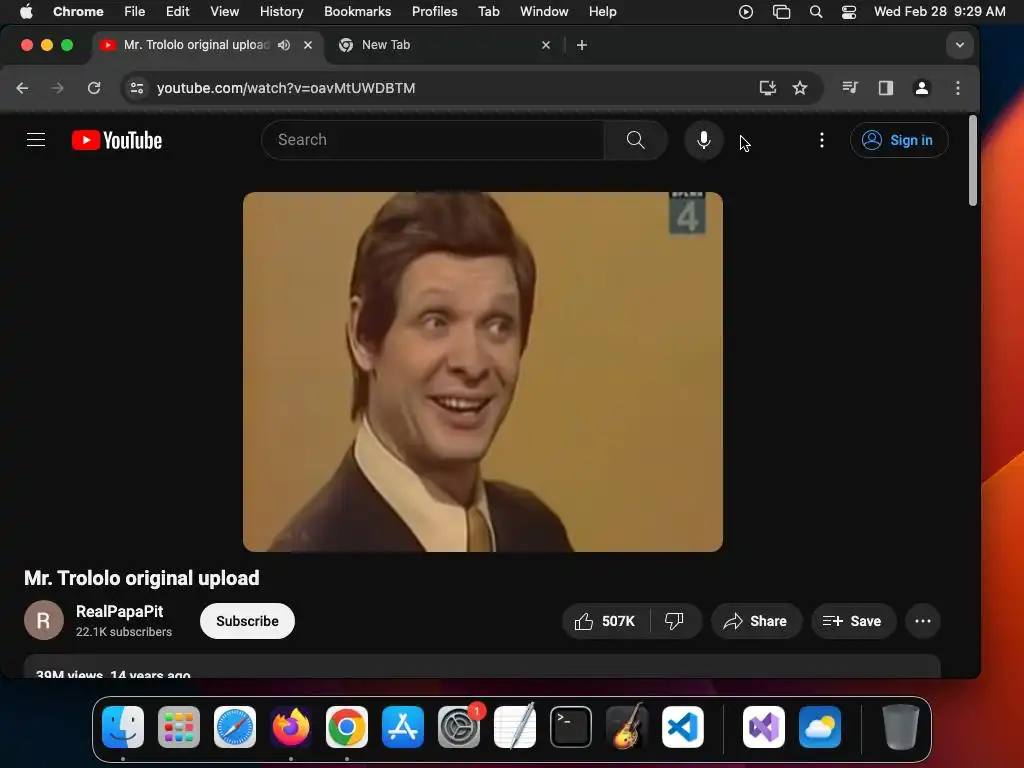The height and width of the screenshot is (768, 1024).
Task: Launch Firefox from the Dock
Action: [291, 727]
